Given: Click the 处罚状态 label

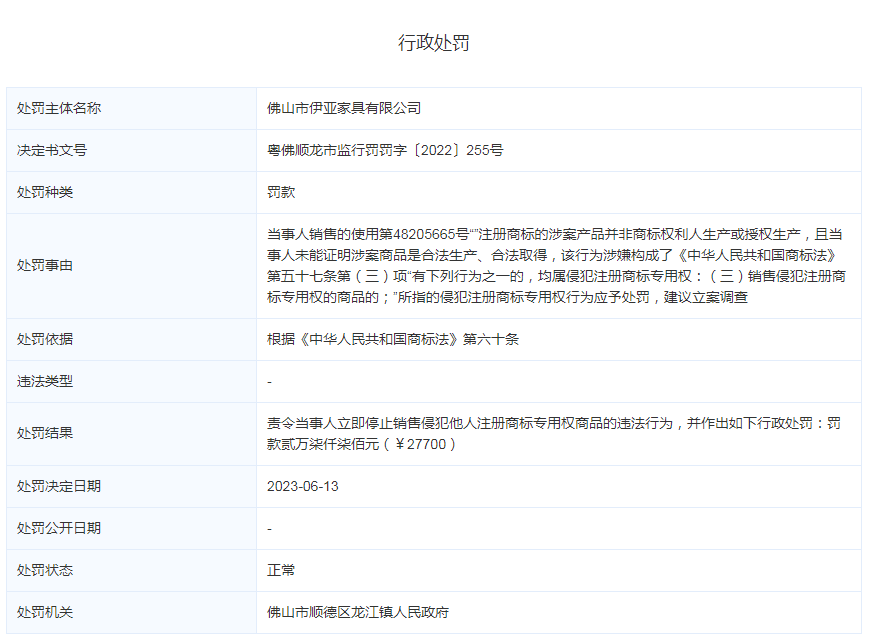Looking at the screenshot, I should point(45,570).
